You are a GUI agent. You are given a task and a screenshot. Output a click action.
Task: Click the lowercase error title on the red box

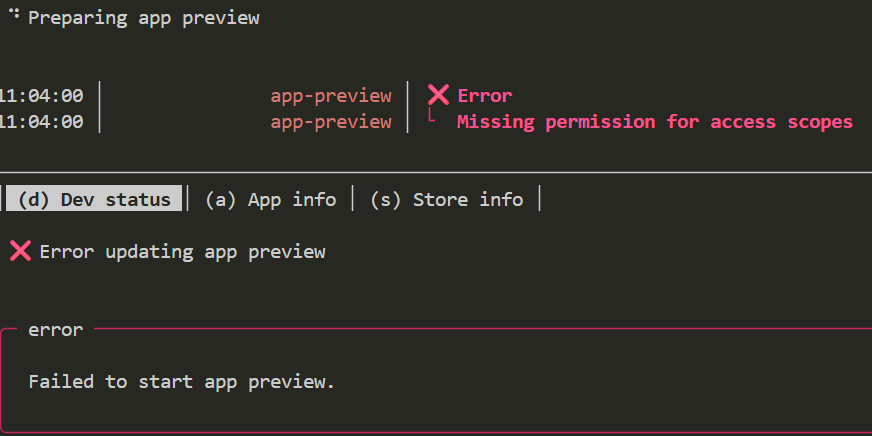(56, 328)
